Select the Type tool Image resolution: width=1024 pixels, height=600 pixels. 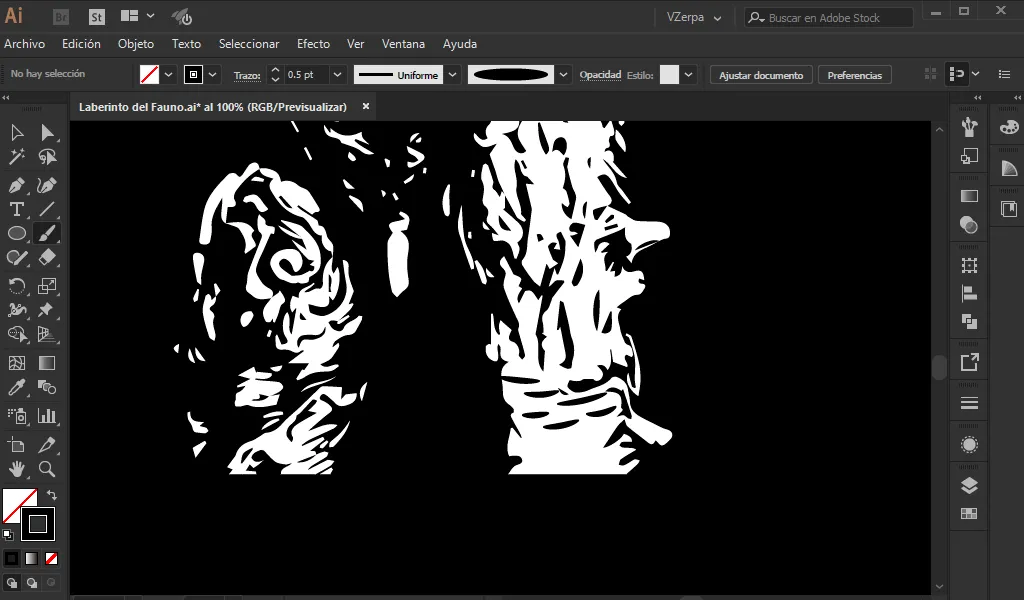[17, 209]
